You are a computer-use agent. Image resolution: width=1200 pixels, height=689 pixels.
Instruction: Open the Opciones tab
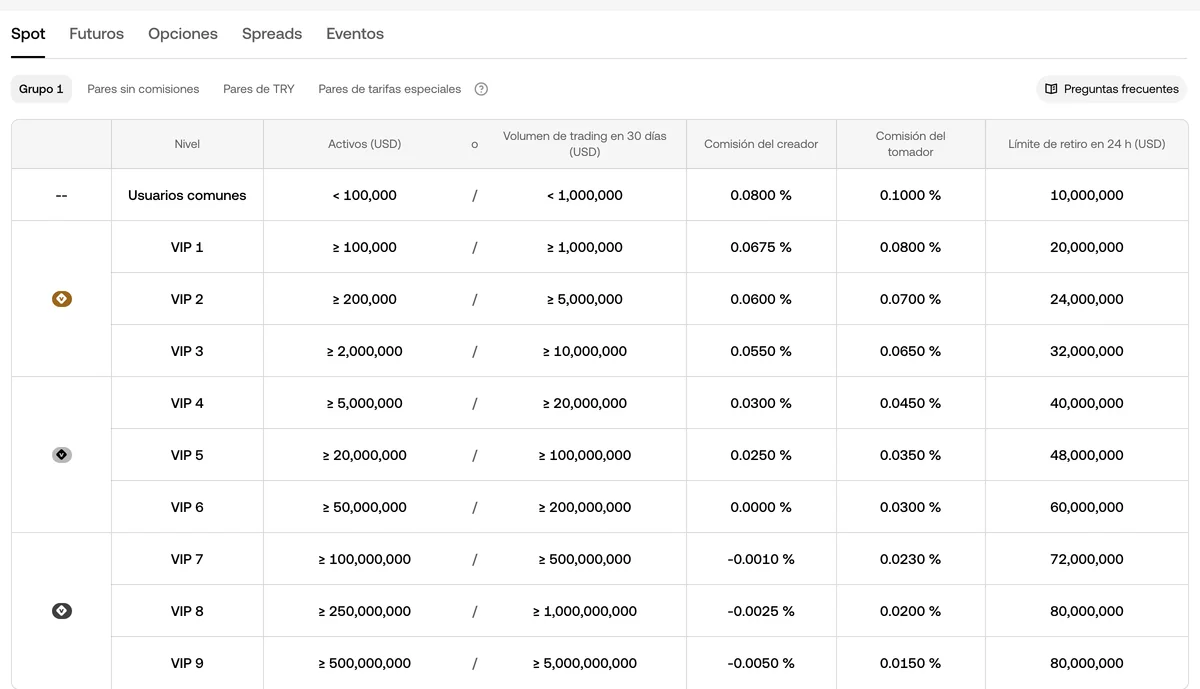(183, 34)
